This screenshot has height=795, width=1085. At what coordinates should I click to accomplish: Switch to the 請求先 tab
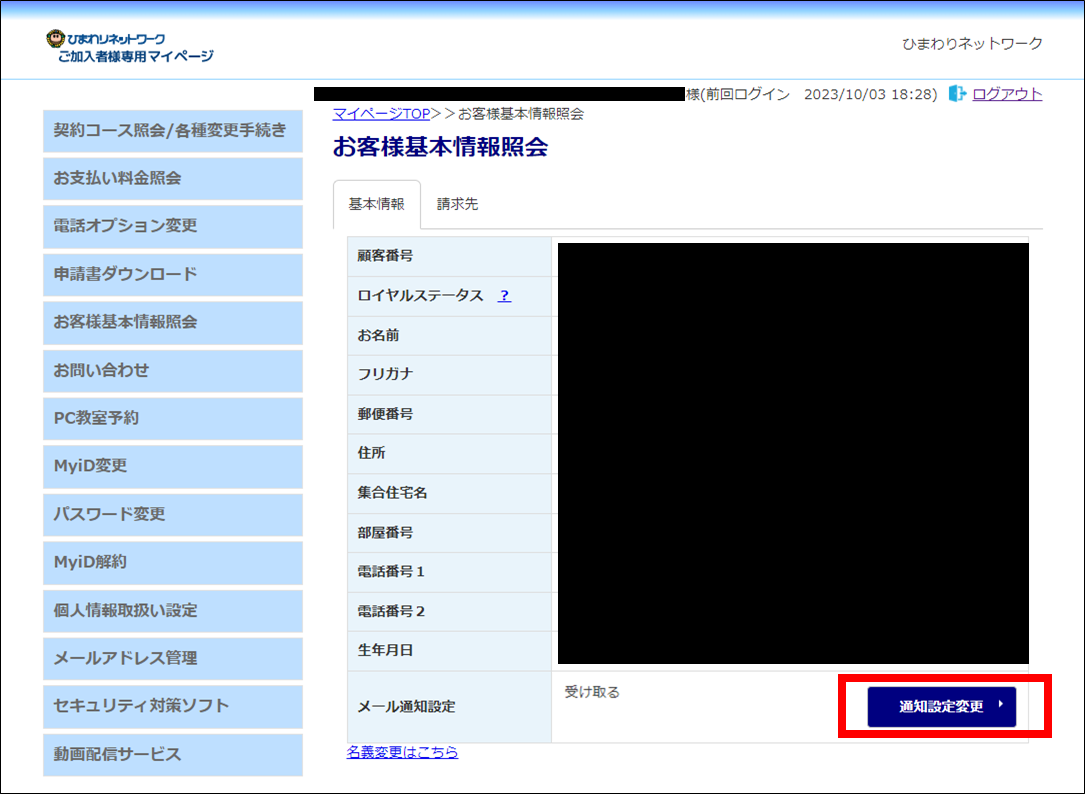[x=457, y=204]
